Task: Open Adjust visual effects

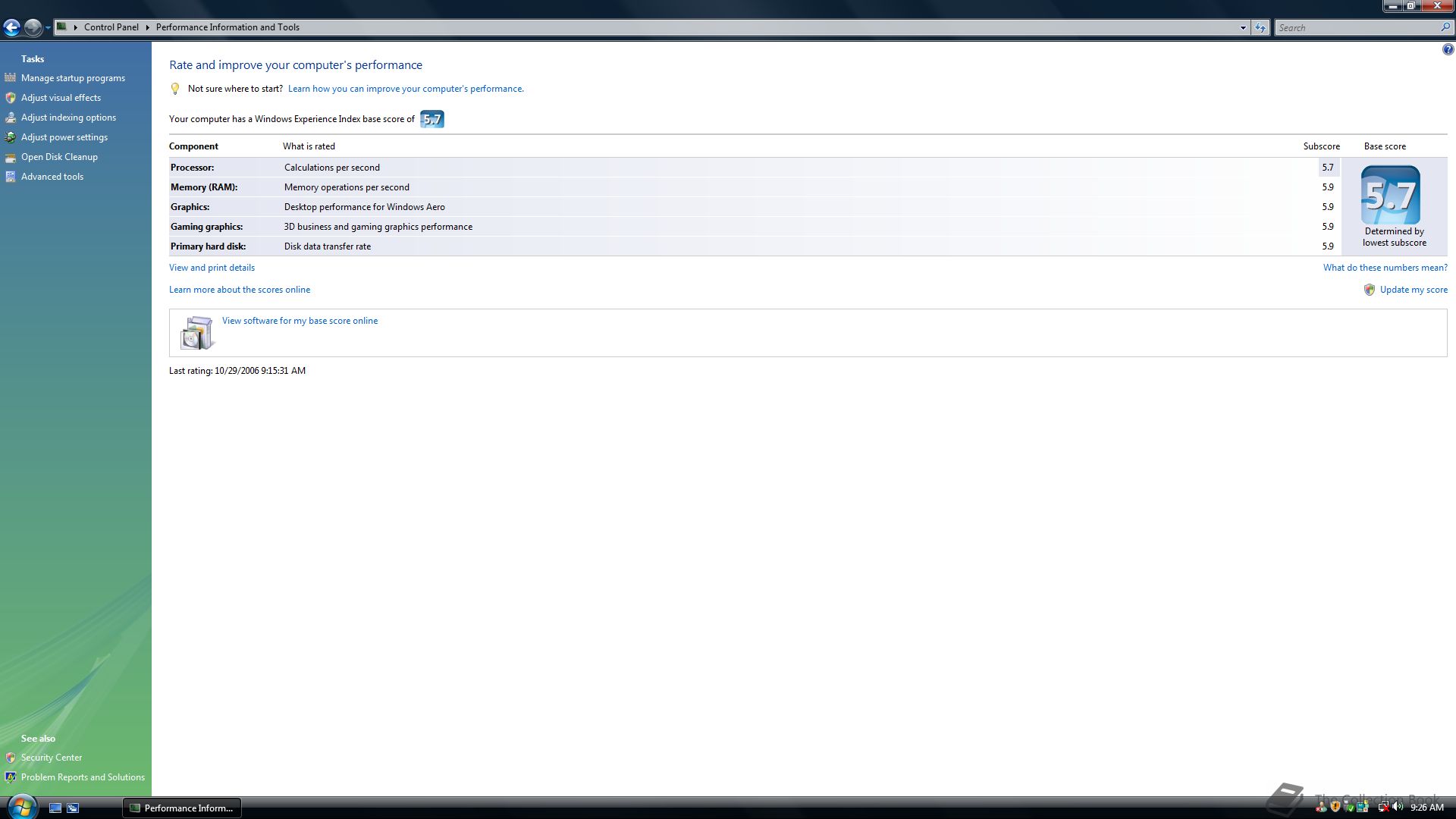Action: click(61, 98)
